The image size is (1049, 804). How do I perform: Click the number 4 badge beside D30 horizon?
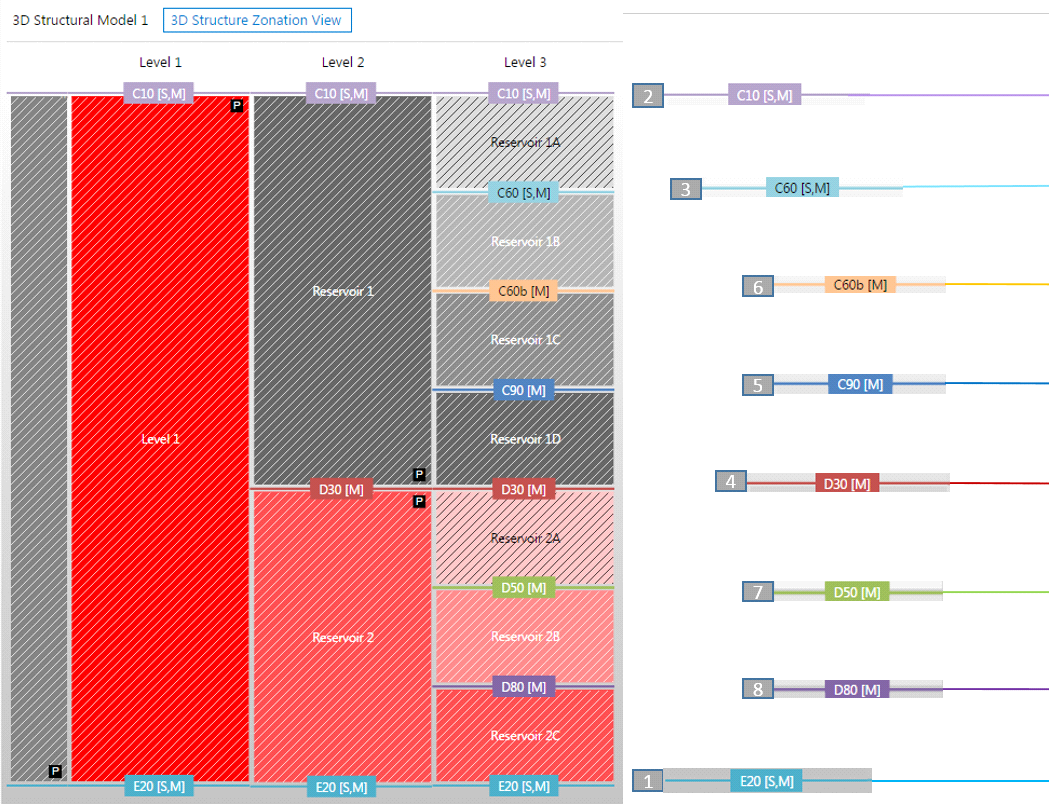pyautogui.click(x=731, y=482)
